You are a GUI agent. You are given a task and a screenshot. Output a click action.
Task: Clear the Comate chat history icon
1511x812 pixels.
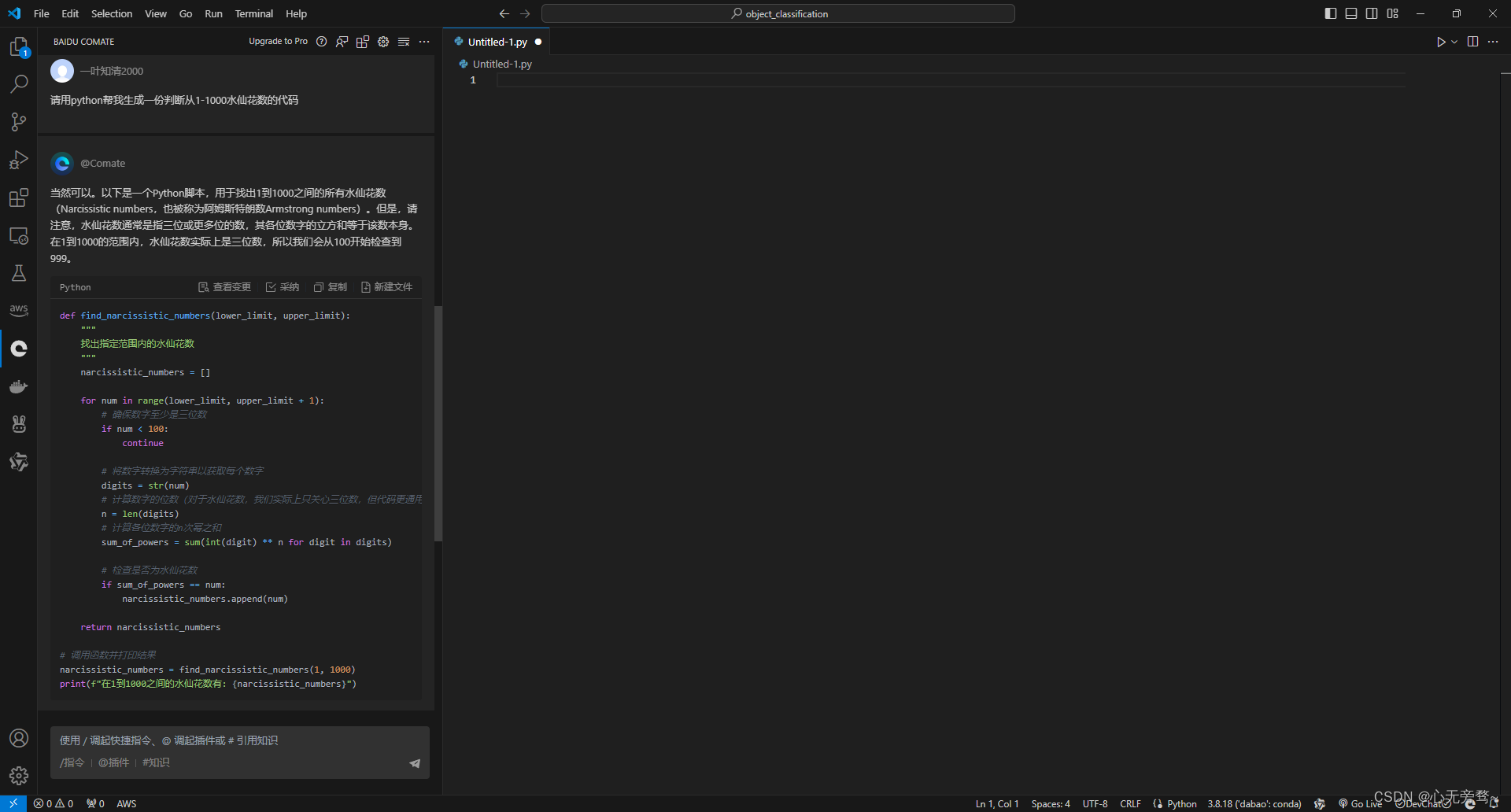point(404,42)
